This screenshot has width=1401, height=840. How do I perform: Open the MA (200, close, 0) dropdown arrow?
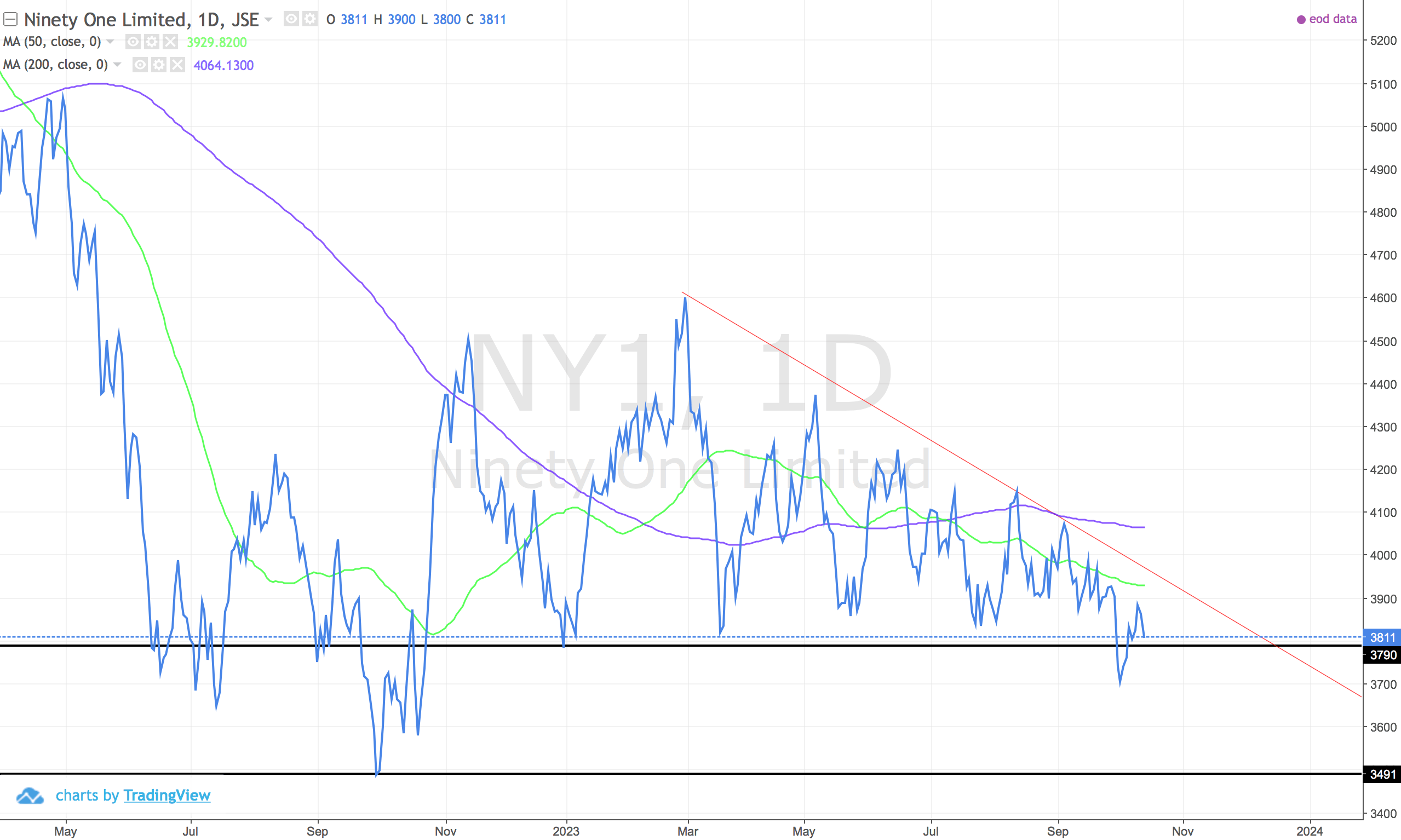tap(117, 65)
